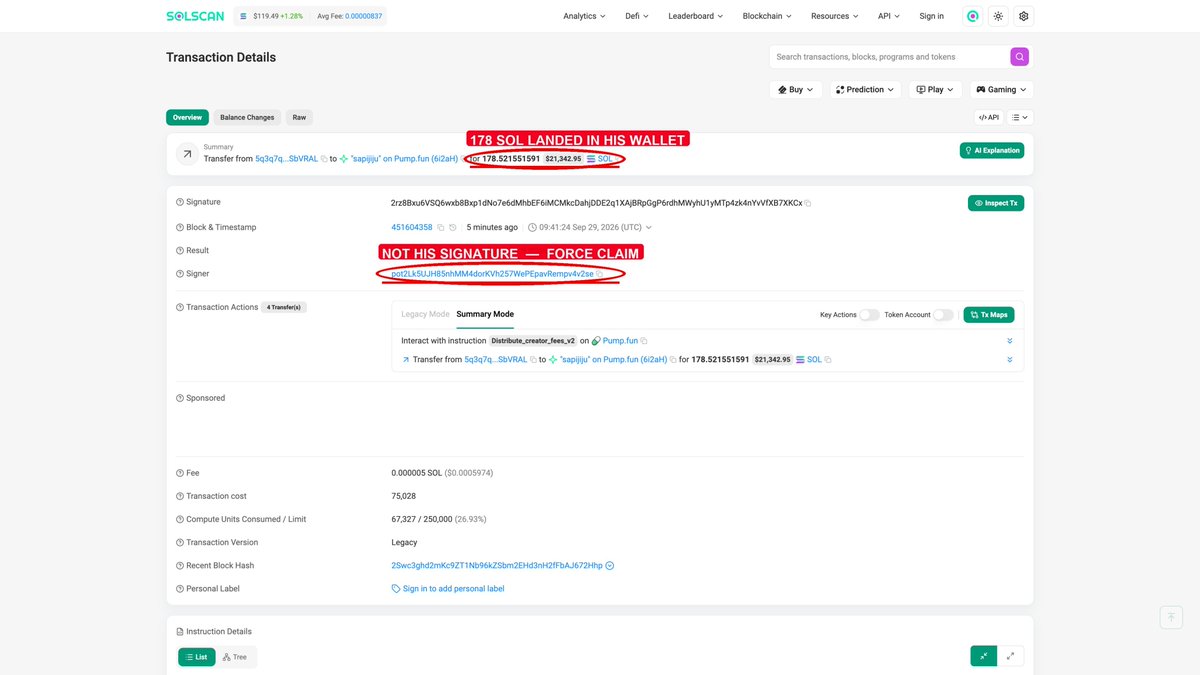Copy the signer address

(600, 274)
